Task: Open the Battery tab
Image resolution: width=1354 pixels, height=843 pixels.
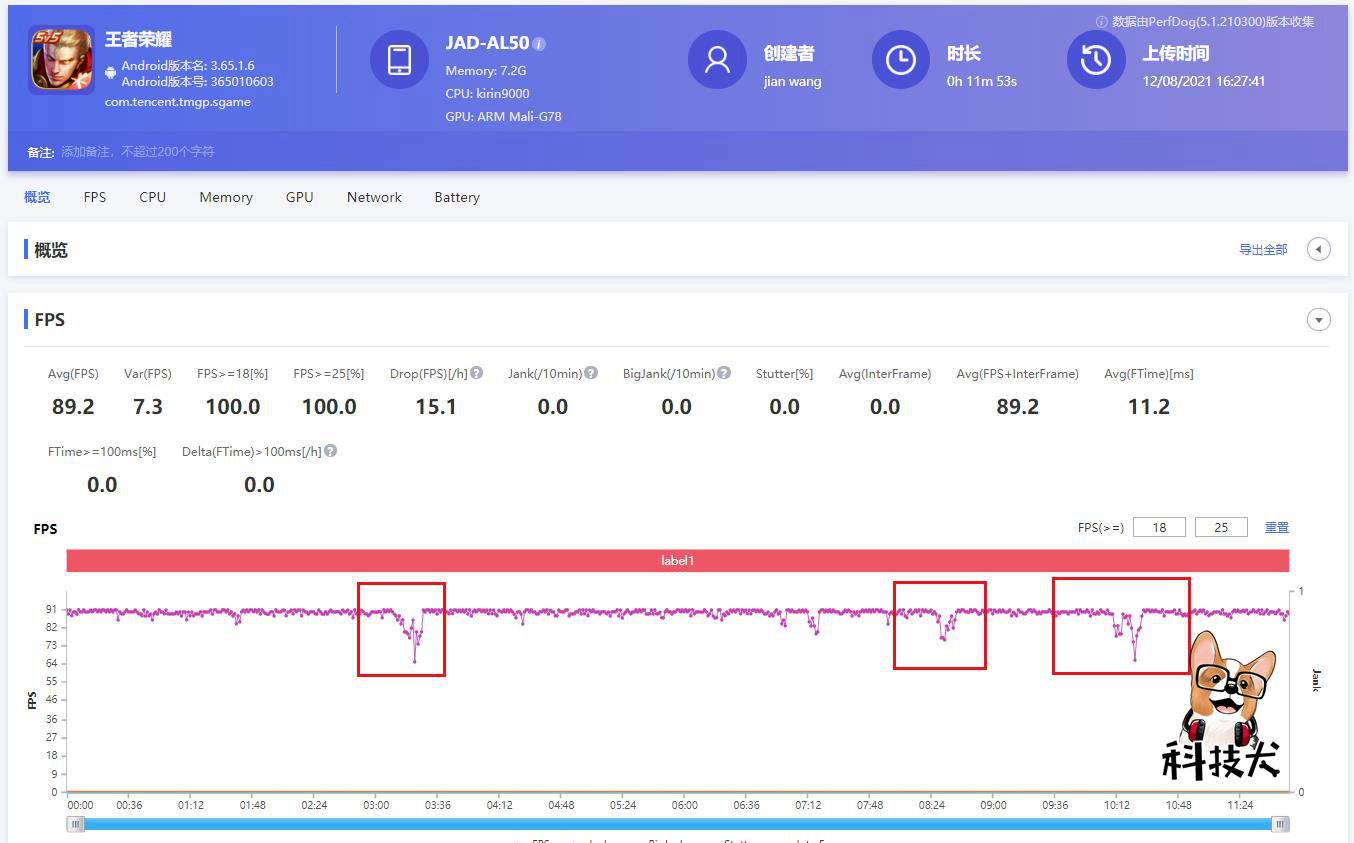Action: coord(456,197)
